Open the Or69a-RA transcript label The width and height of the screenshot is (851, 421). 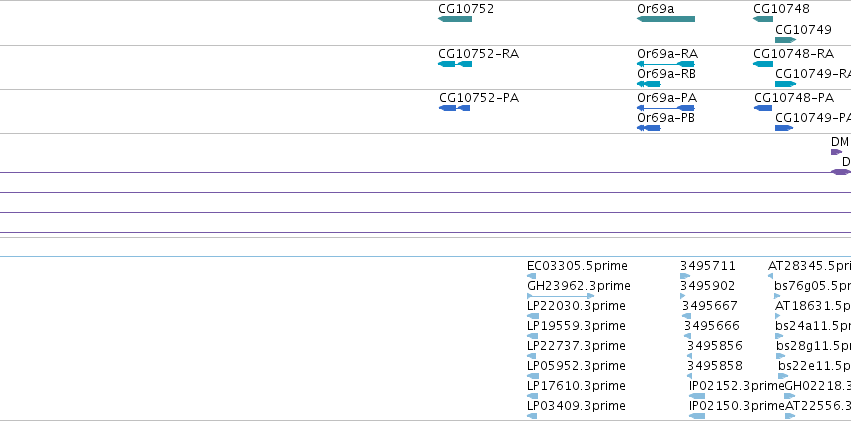668,54
